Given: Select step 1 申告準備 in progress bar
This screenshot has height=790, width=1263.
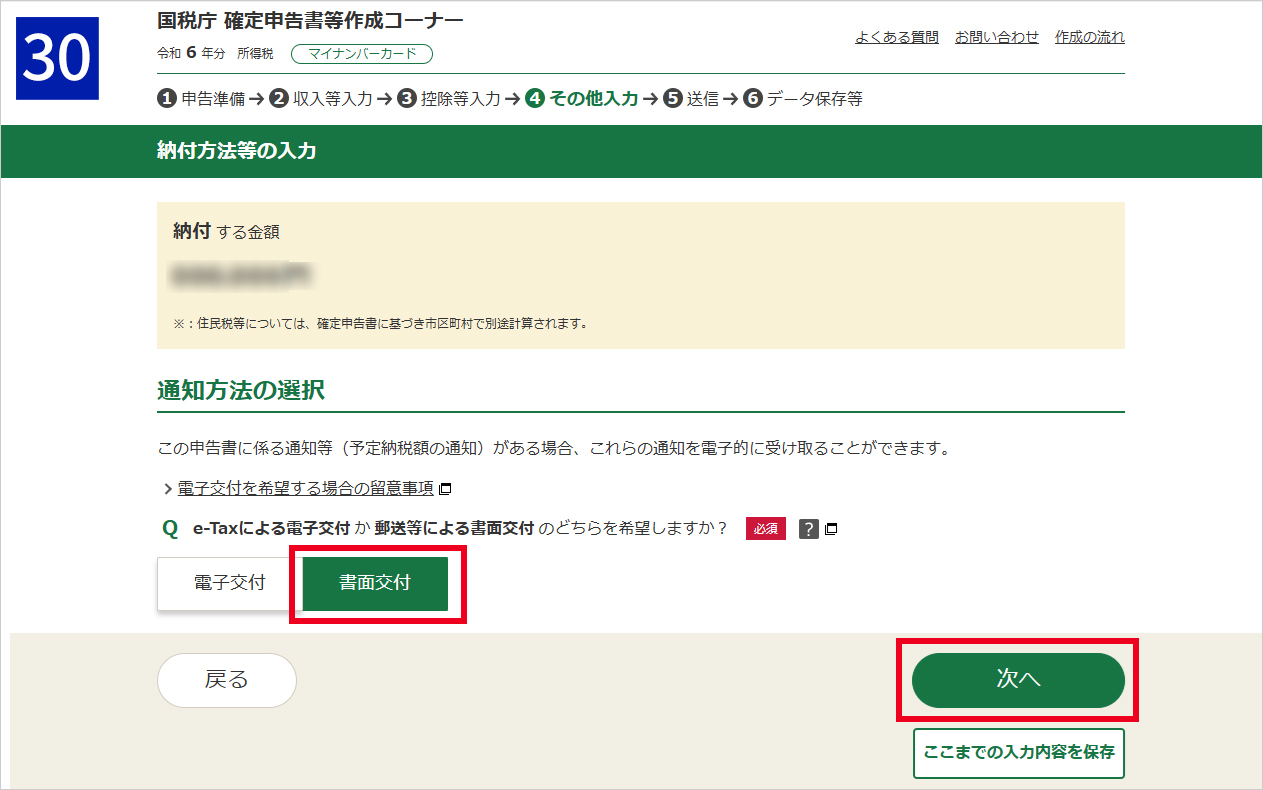Looking at the screenshot, I should pyautogui.click(x=200, y=99).
